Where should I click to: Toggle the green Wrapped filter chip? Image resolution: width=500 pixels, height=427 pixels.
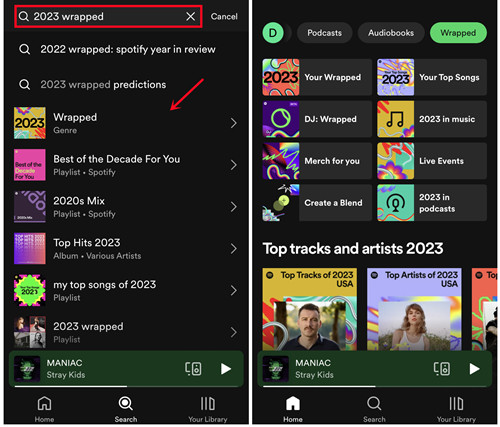click(458, 33)
